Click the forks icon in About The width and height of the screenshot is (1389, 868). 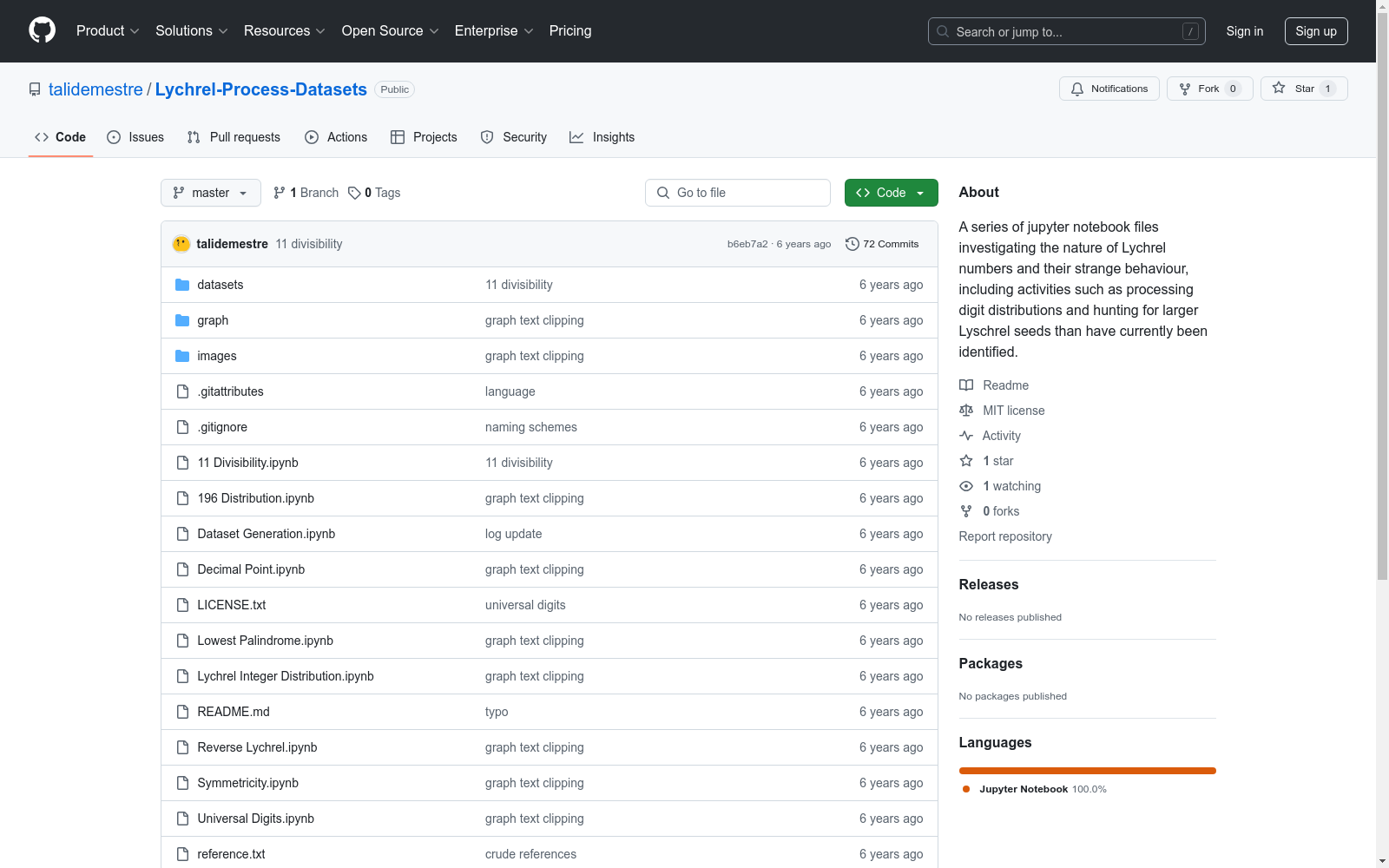[x=966, y=511]
